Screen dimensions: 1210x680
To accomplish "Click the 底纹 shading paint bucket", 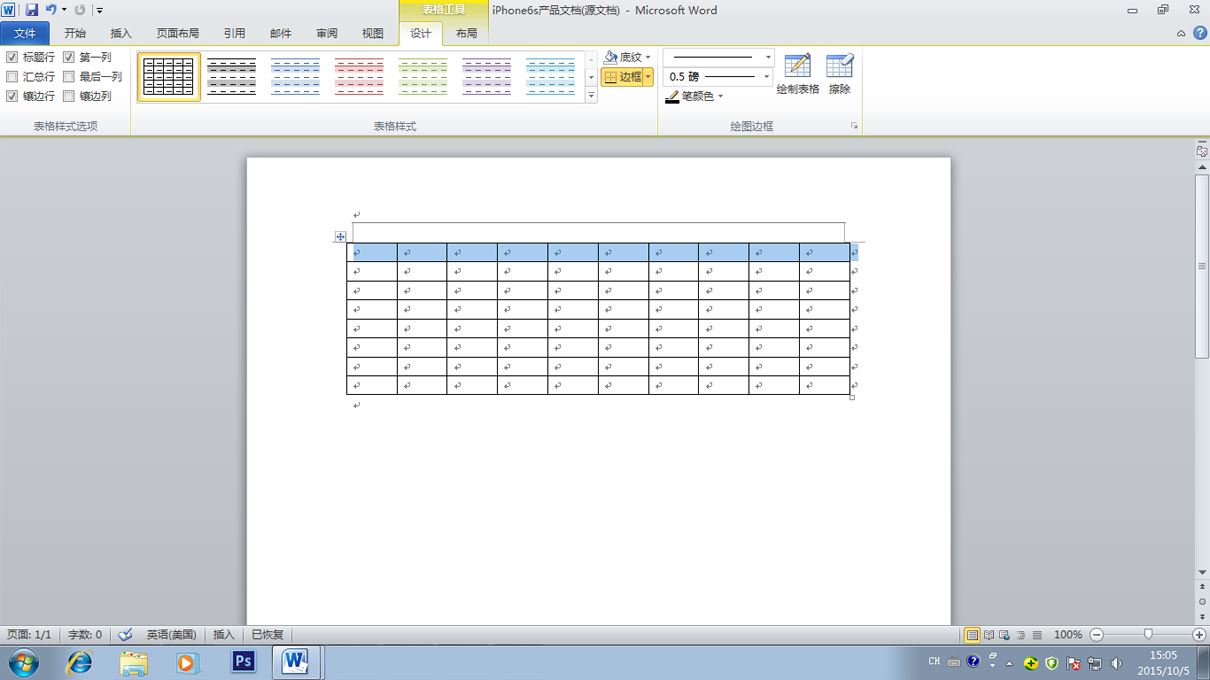I will [611, 57].
